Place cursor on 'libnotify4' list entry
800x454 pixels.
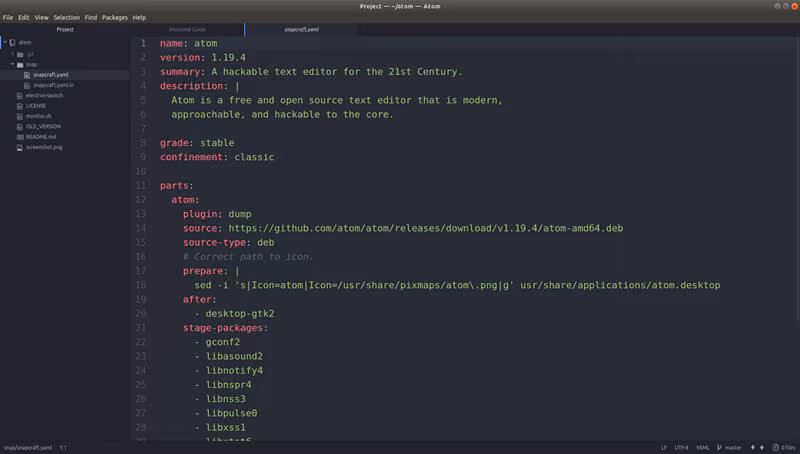pyautogui.click(x=234, y=371)
